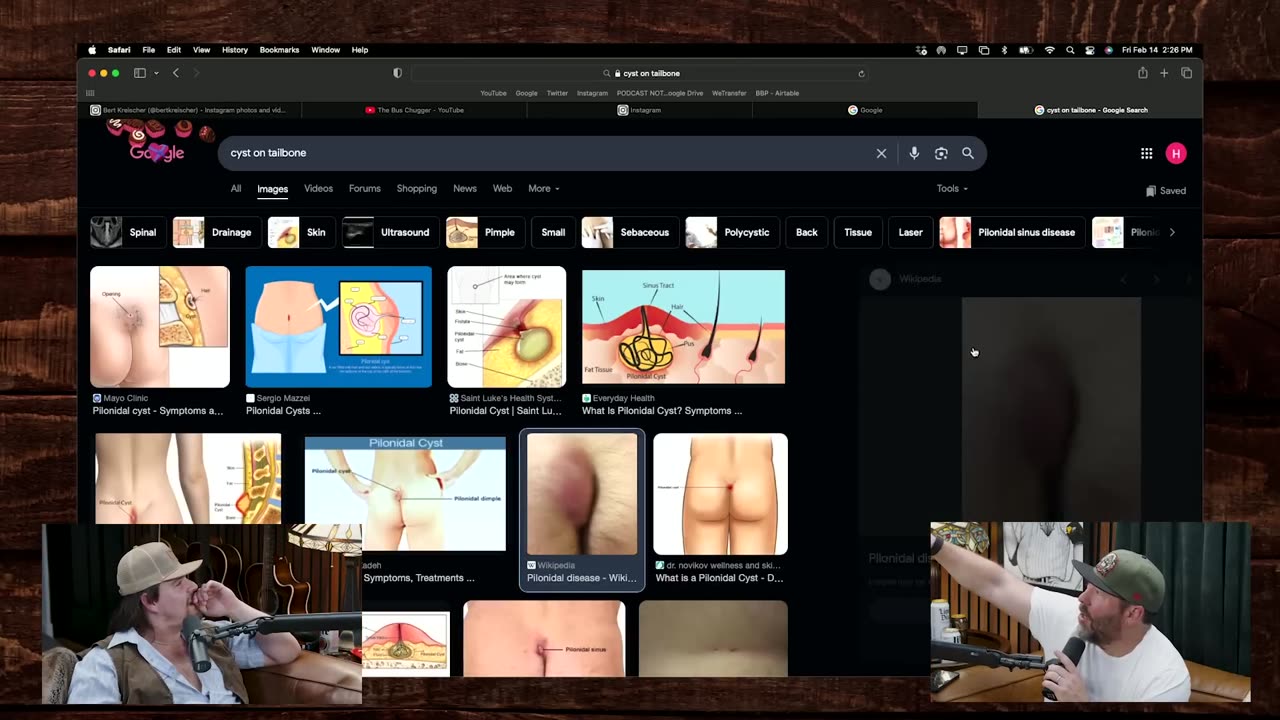Open the Twitter bookmark in favorites bar

point(557,93)
